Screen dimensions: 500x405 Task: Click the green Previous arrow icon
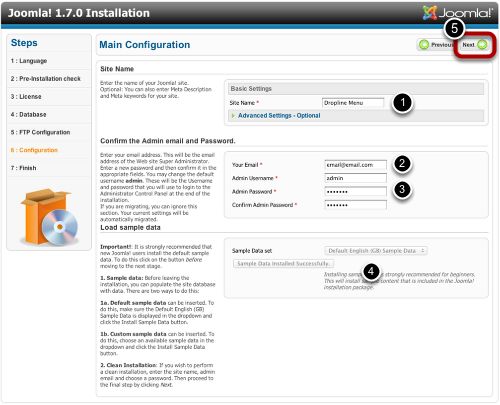tap(424, 45)
